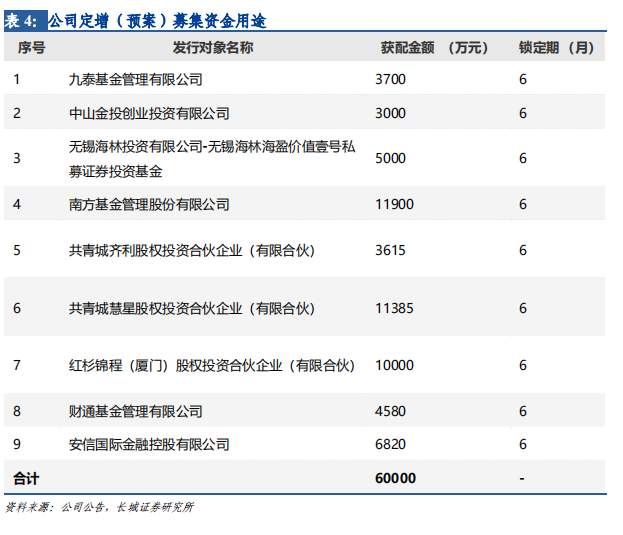The height and width of the screenshot is (535, 623).
Task: Click the amount 11900
Action: 394,205
